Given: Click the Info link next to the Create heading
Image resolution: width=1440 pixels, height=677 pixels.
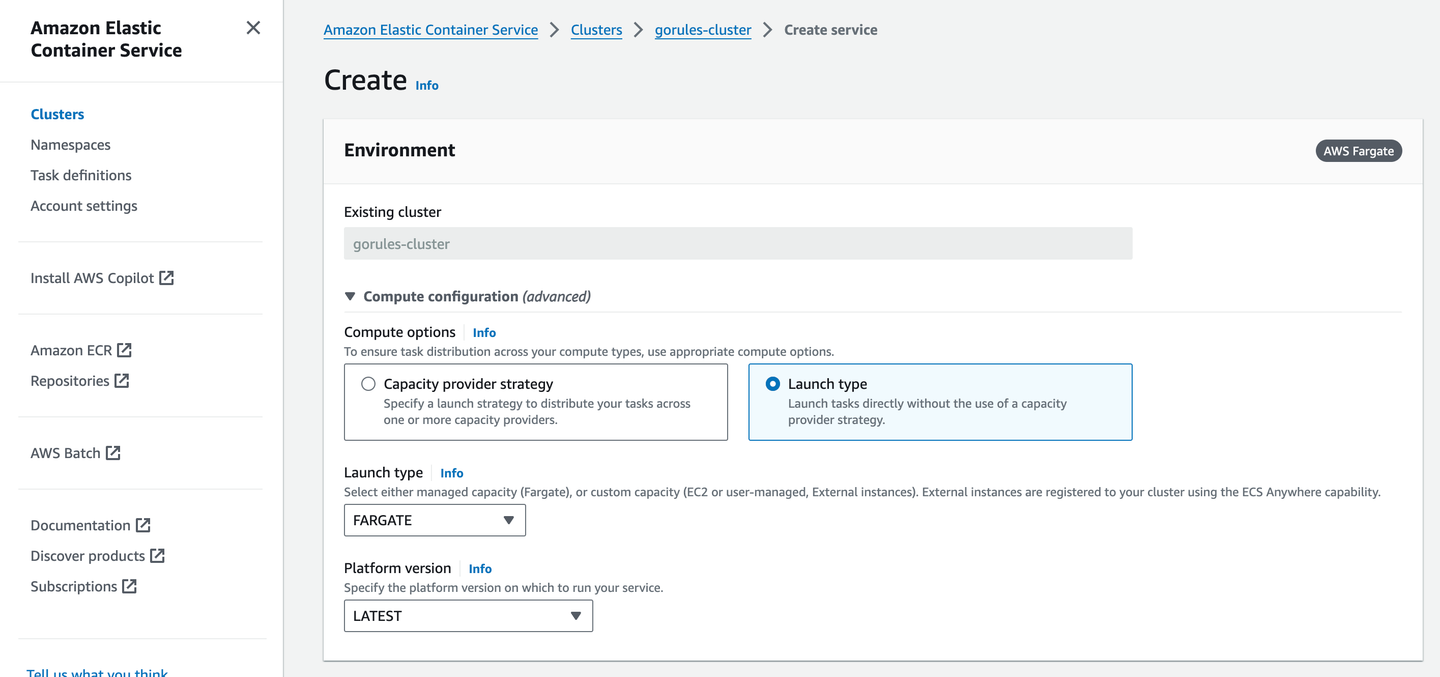Looking at the screenshot, I should click(427, 85).
